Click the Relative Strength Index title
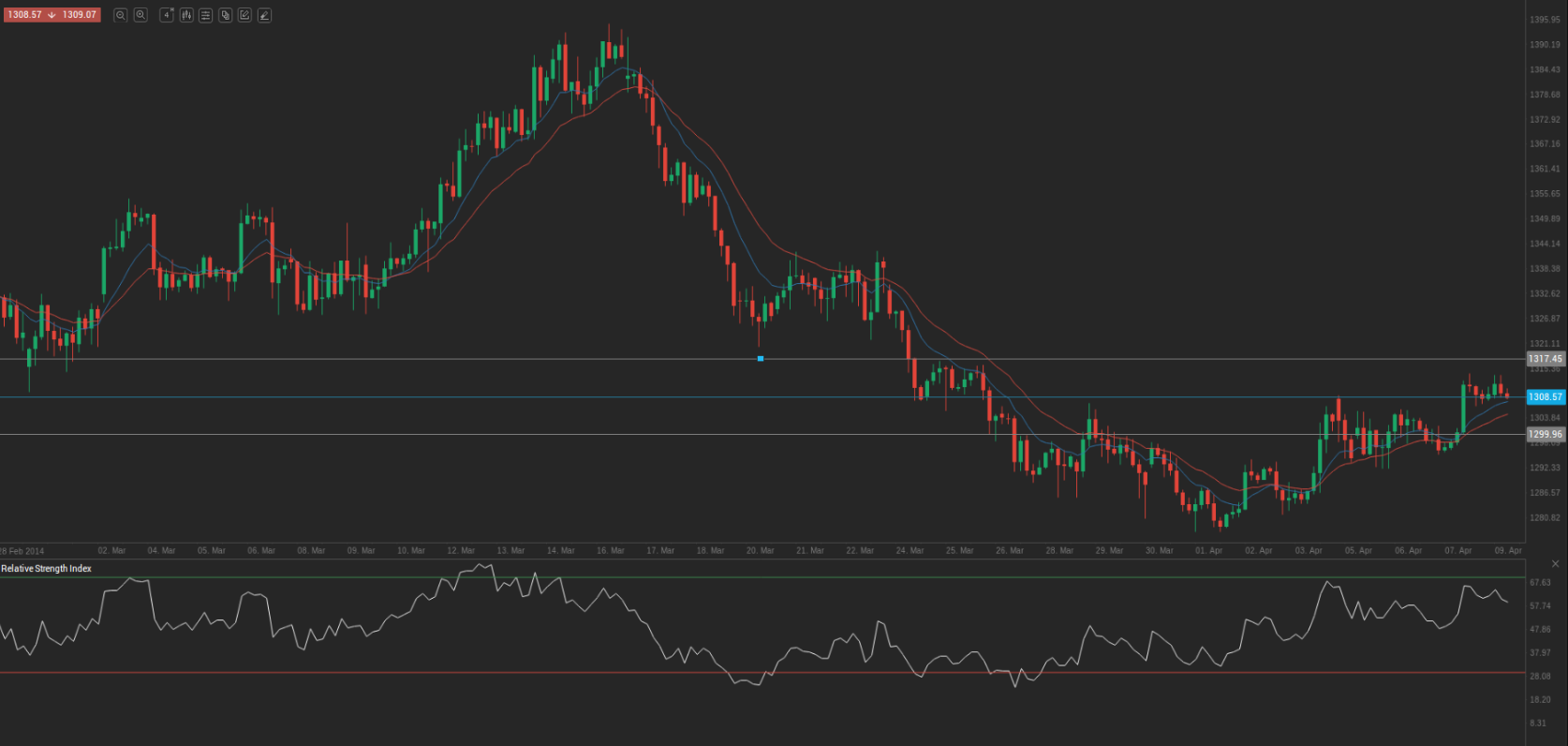Viewport: 1568px width, 746px height. [47, 569]
